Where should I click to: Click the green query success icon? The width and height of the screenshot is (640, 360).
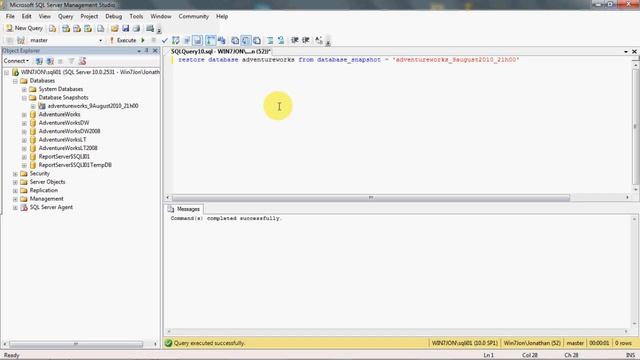(168, 343)
